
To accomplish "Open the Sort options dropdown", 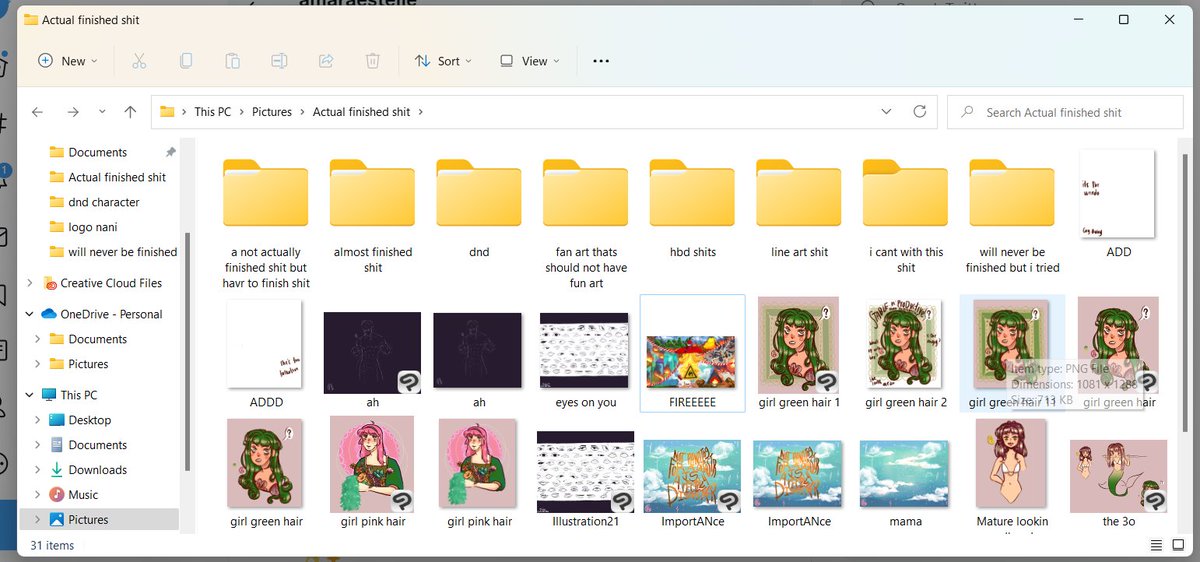I will pos(443,61).
